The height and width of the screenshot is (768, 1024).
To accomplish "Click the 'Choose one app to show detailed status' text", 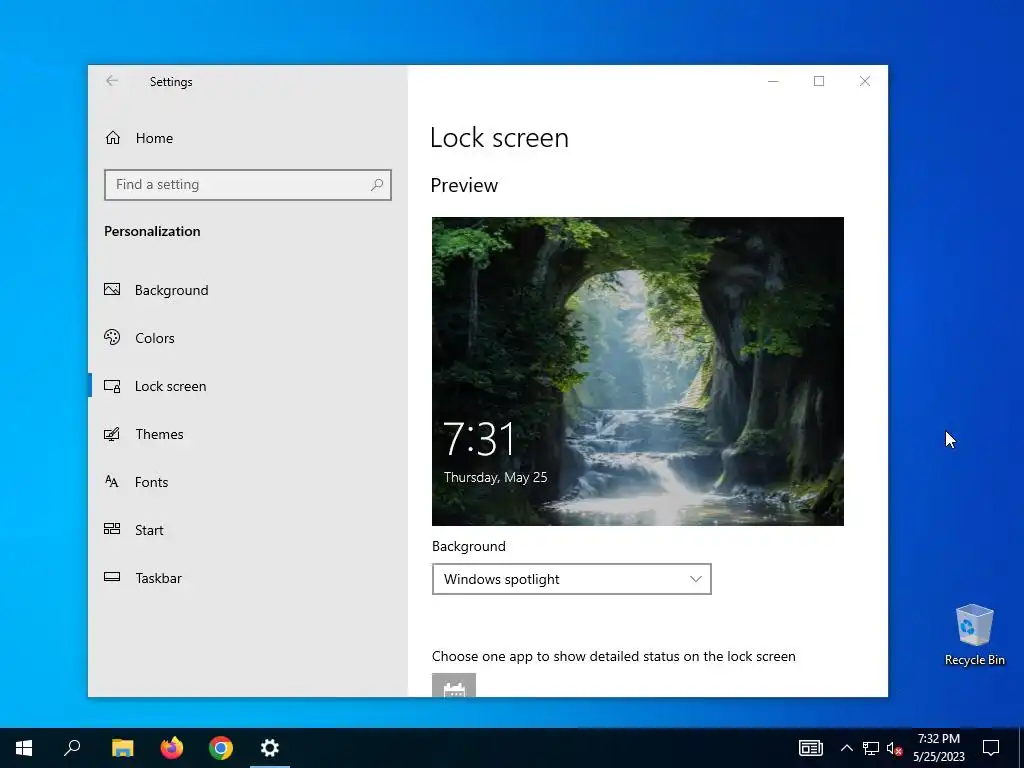I will coord(614,656).
